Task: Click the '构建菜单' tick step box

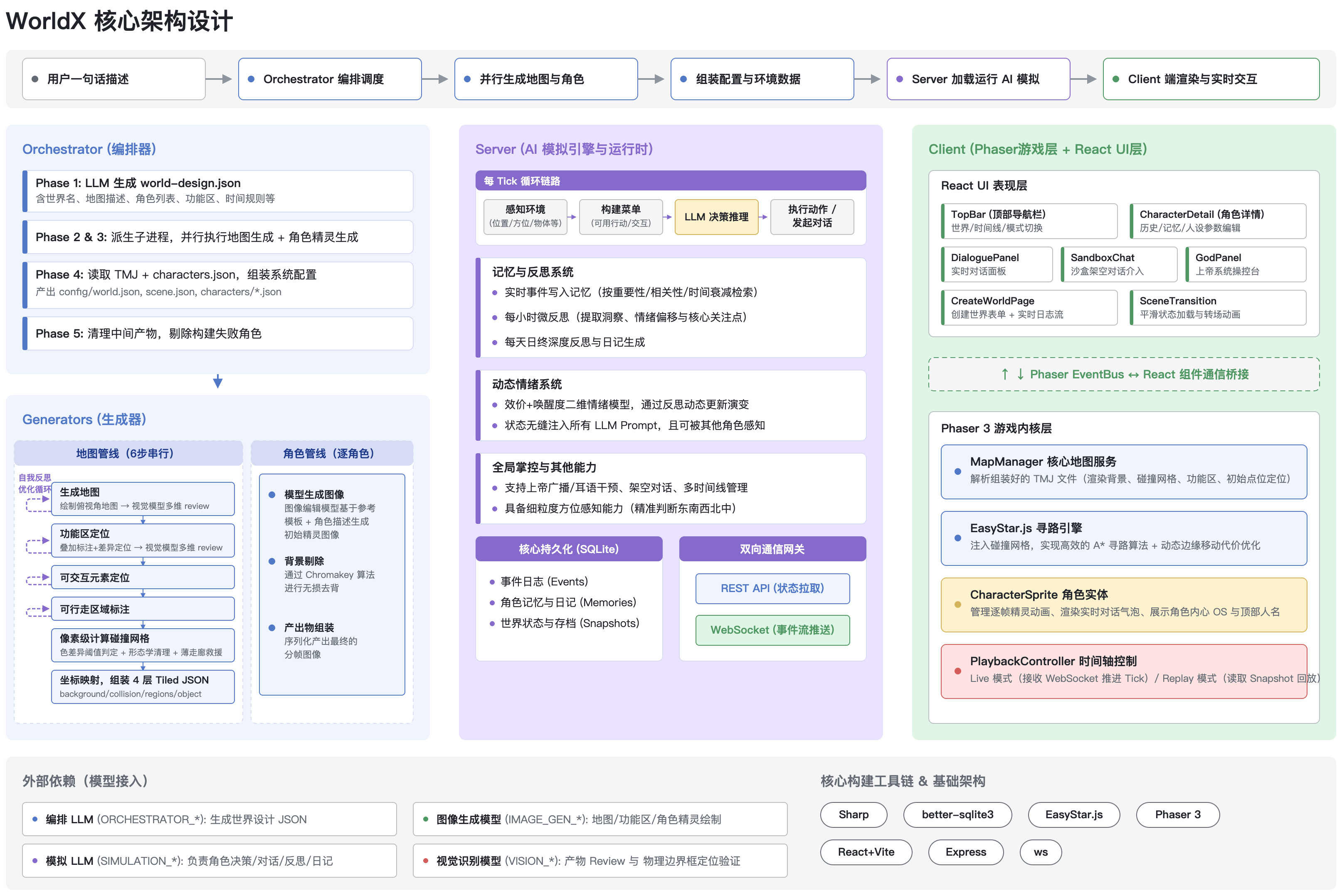Action: pyautogui.click(x=620, y=217)
